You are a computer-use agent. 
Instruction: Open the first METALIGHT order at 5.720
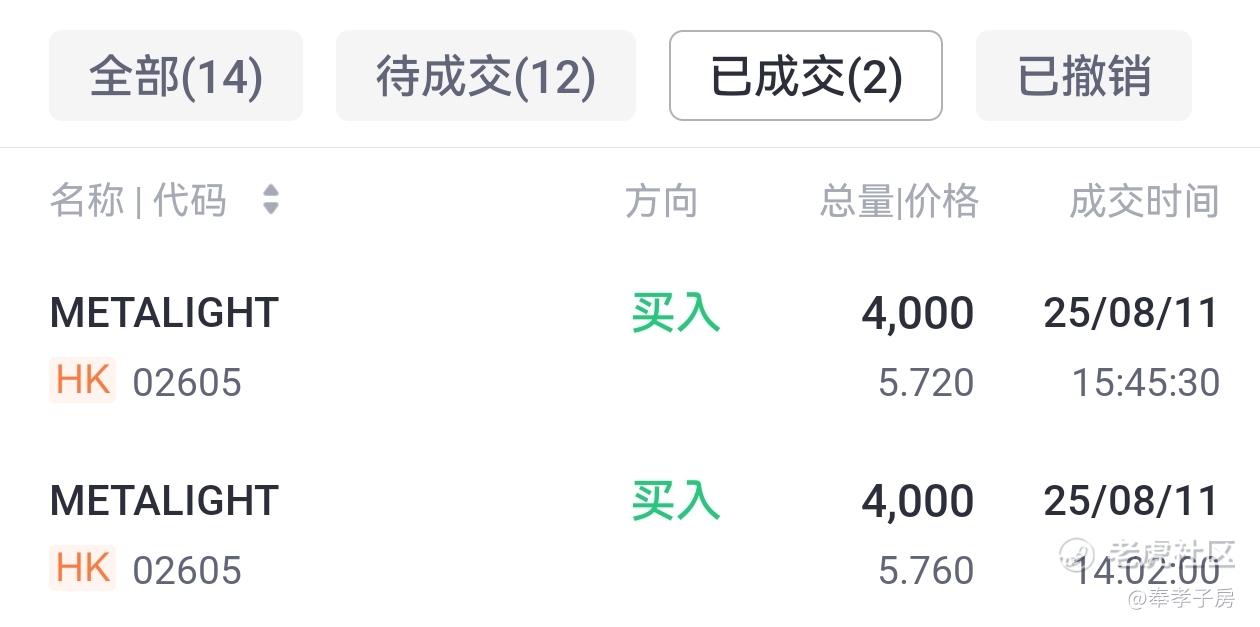pyautogui.click(x=630, y=347)
